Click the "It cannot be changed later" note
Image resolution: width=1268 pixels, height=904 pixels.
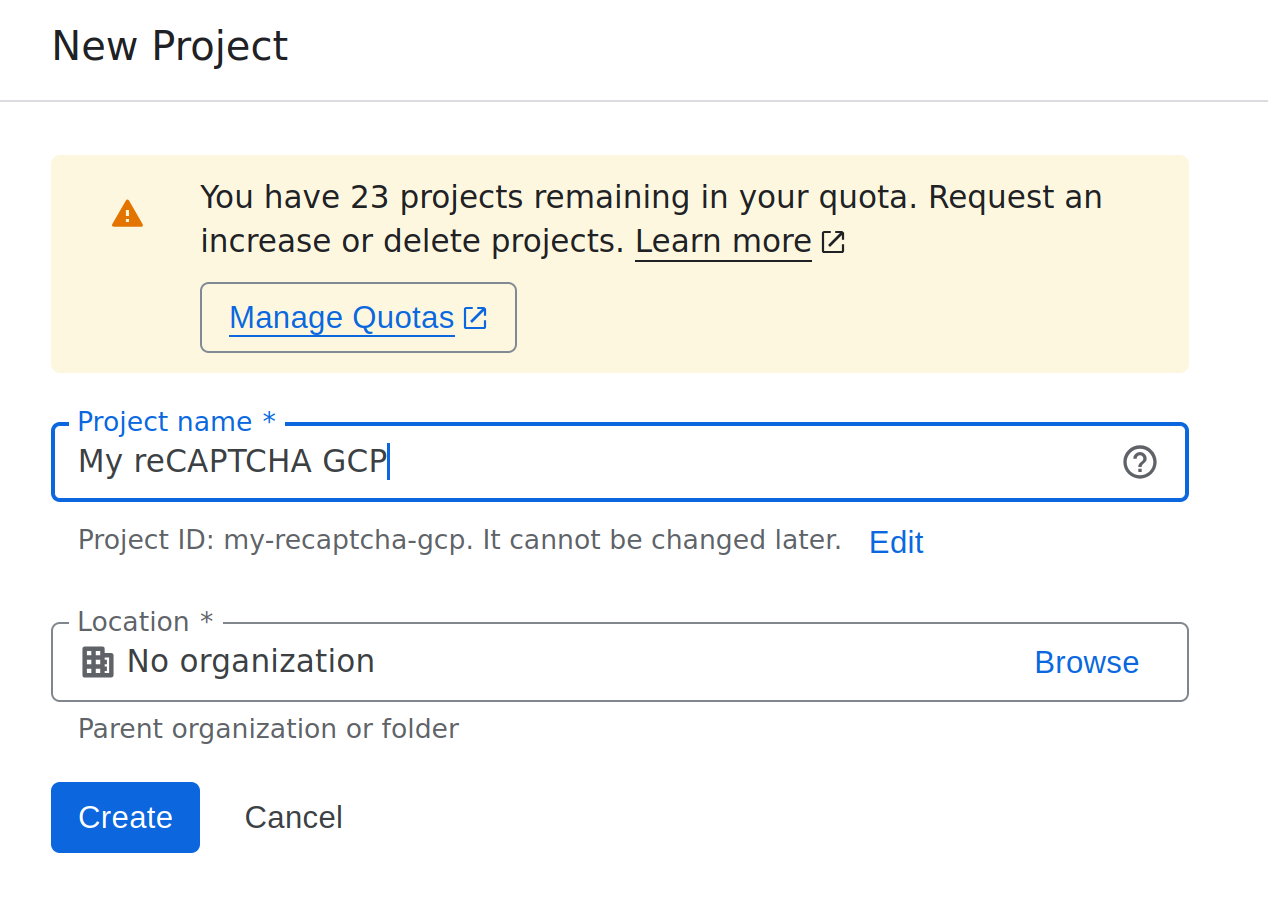coord(662,540)
